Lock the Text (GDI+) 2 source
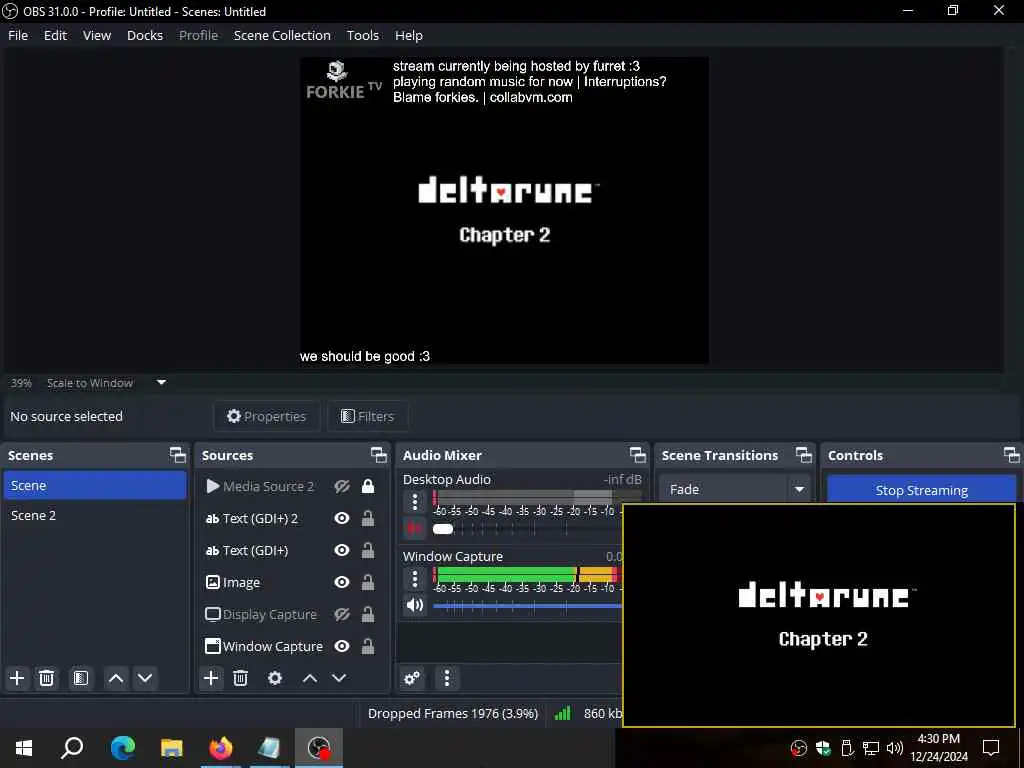 (368, 518)
